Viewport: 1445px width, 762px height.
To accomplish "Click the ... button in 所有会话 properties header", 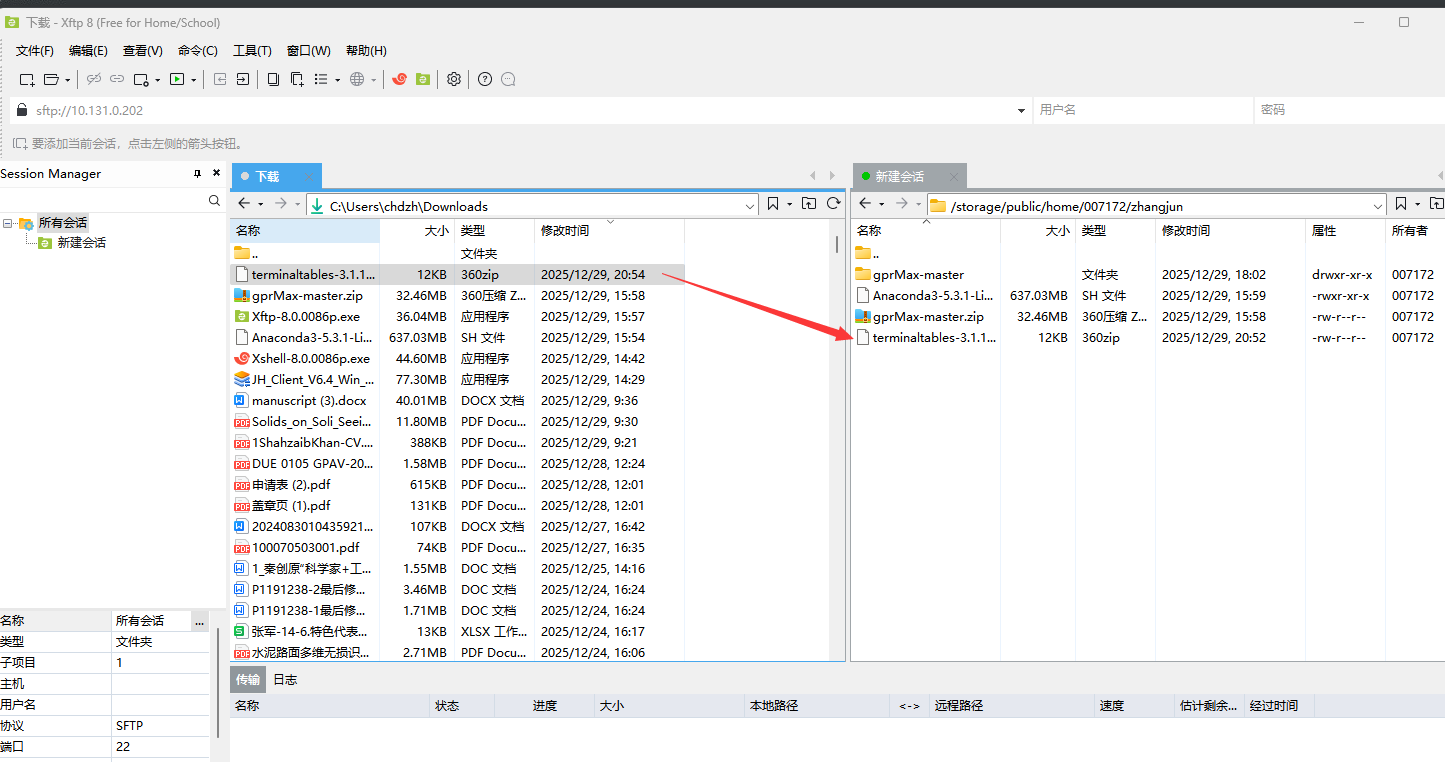I will coord(199,622).
